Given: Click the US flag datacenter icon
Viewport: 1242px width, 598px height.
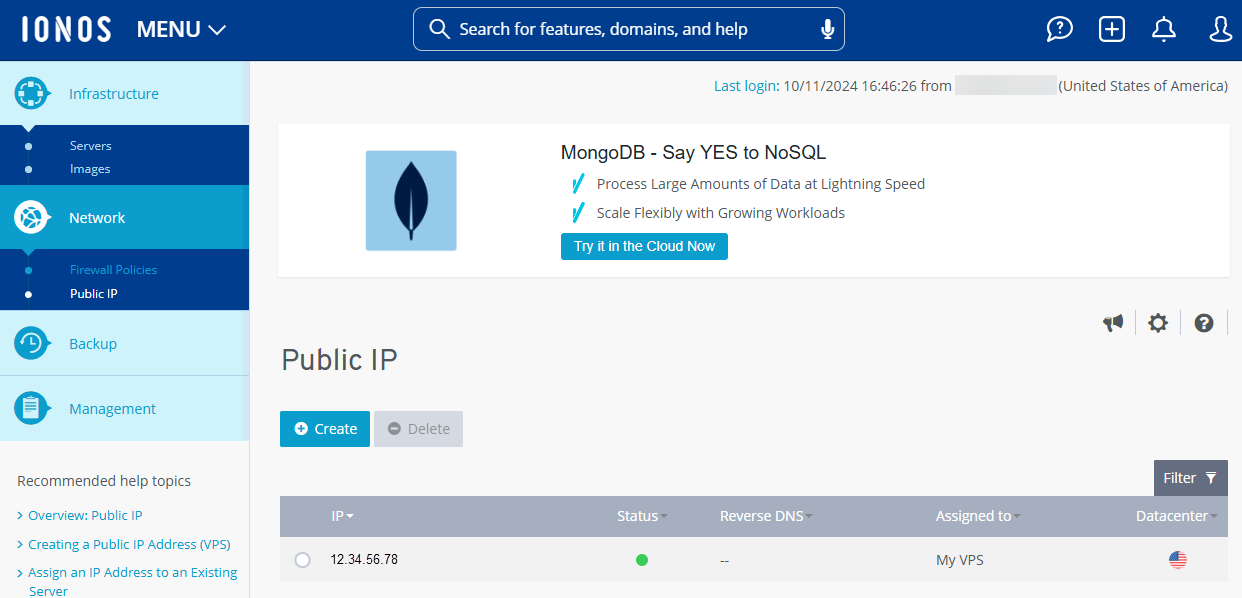Looking at the screenshot, I should click(x=1177, y=559).
